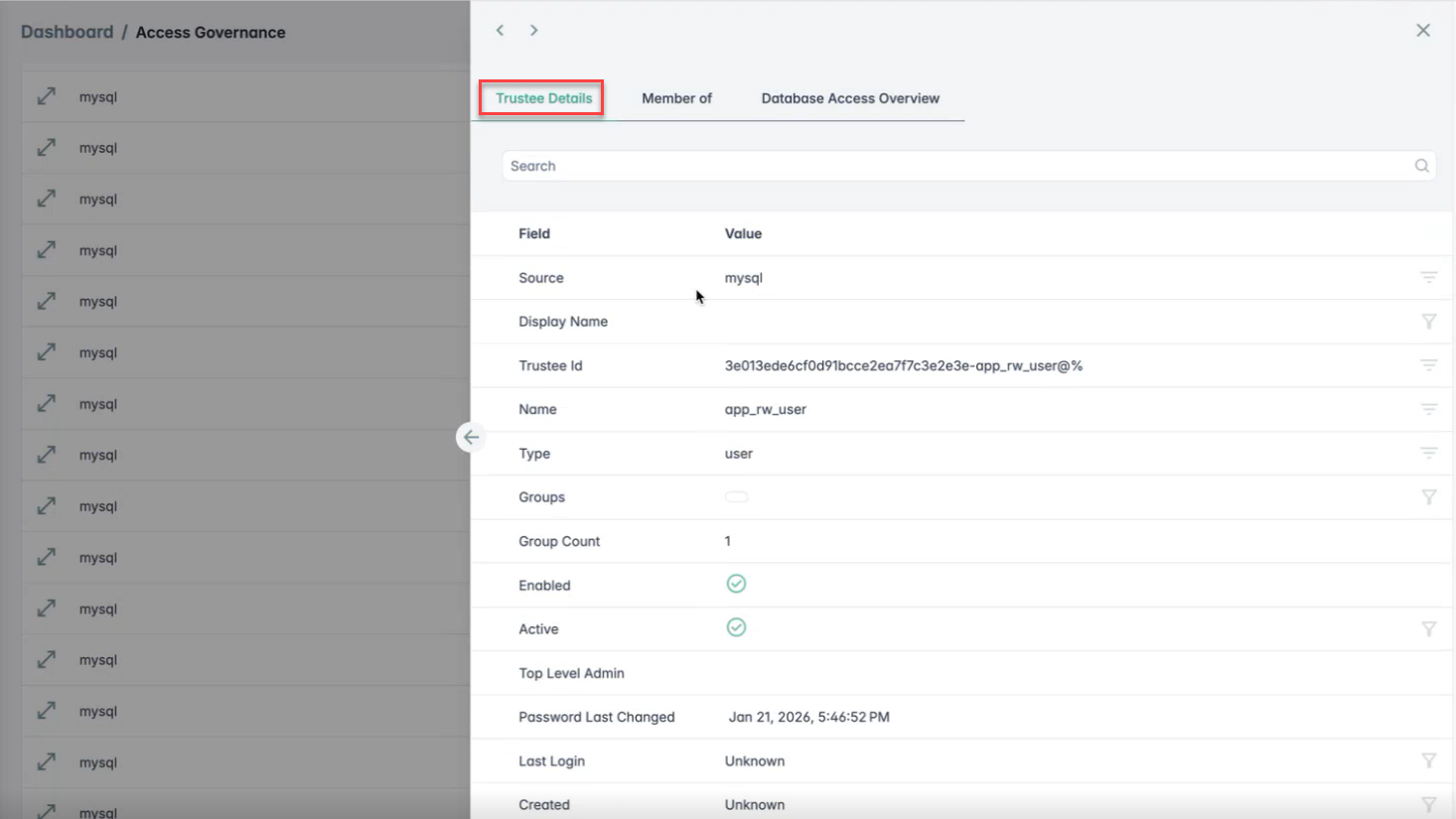1456x819 pixels.
Task: Click the filter icon in the Name row
Action: (x=1428, y=409)
